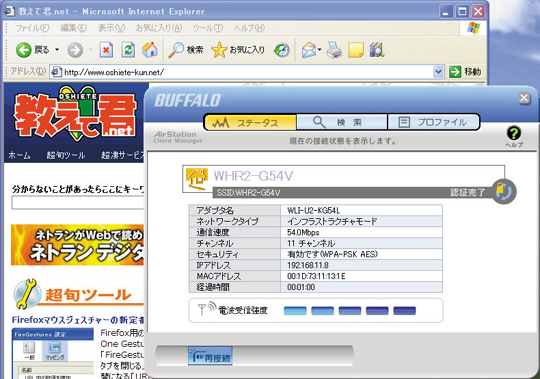The height and width of the screenshot is (379, 540).
Task: Click the 再接続 reconnect button
Action: click(211, 357)
